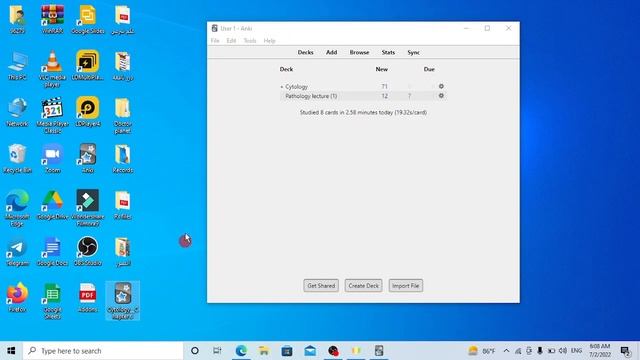
Task: Select the Google Drive desktop shortcut
Action: 52,205
